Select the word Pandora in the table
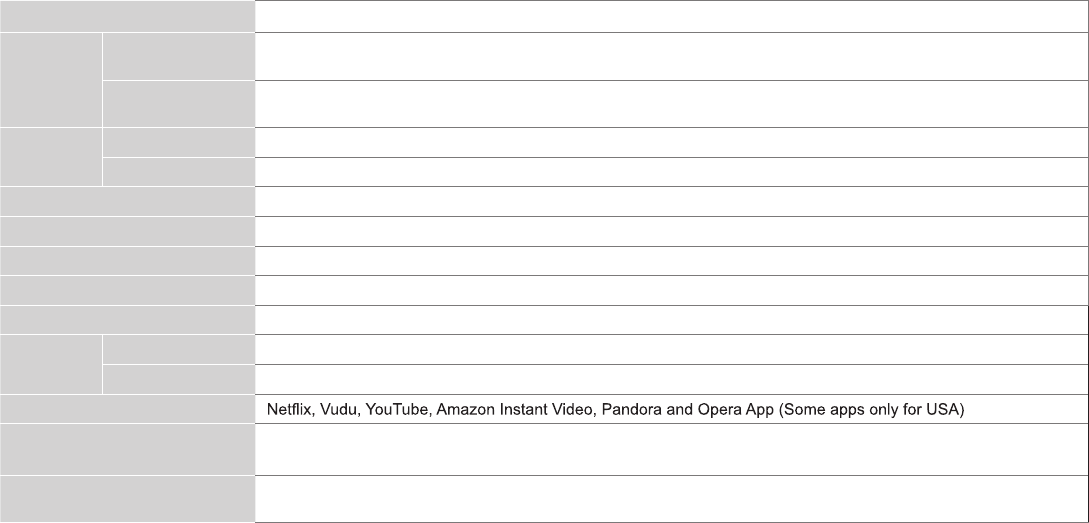This screenshot has height=523, width=1089. tap(627, 410)
